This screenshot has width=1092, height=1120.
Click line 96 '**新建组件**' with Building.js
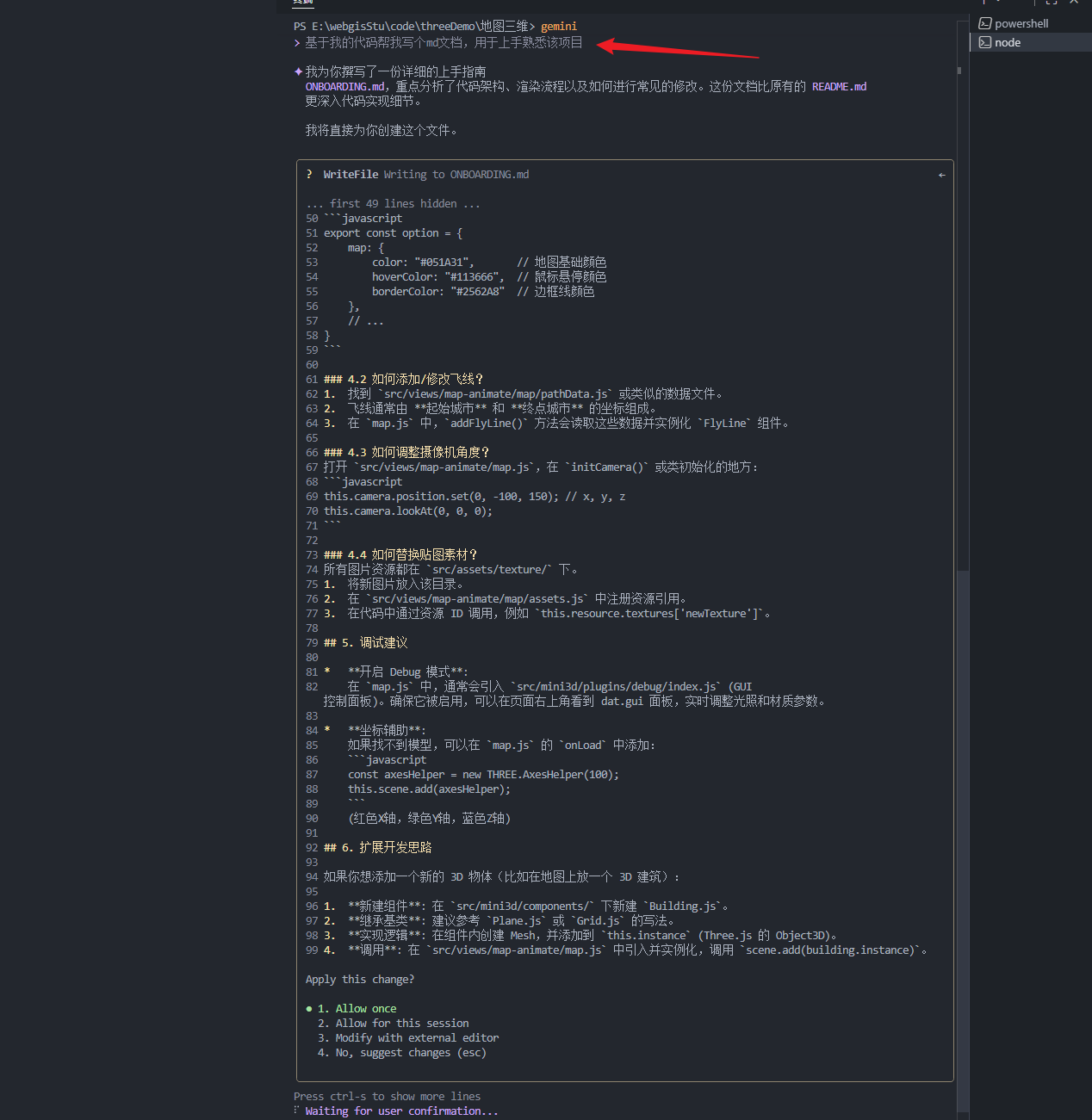tap(526, 907)
